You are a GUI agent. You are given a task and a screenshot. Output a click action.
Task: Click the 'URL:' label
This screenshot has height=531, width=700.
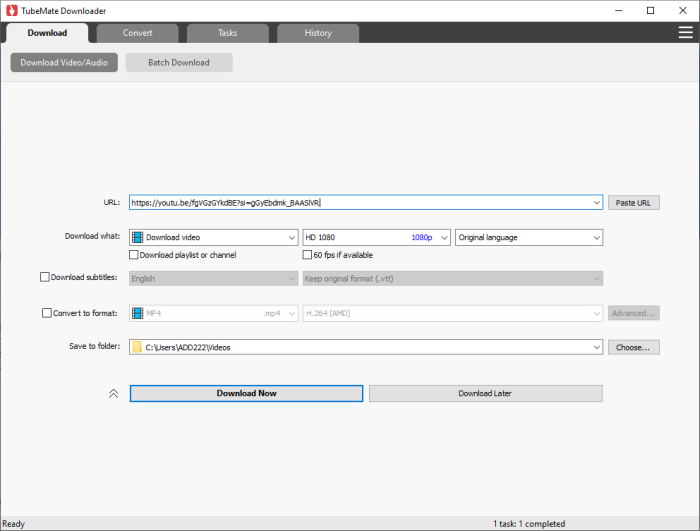(x=112, y=202)
